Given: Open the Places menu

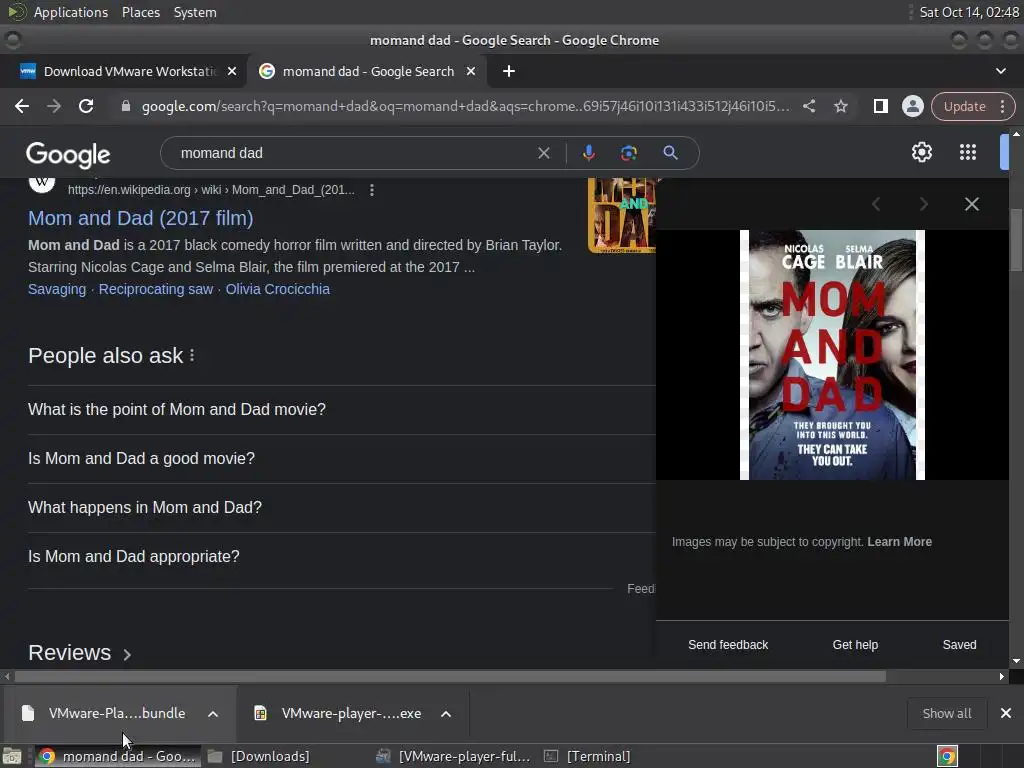Looking at the screenshot, I should click(x=140, y=12).
